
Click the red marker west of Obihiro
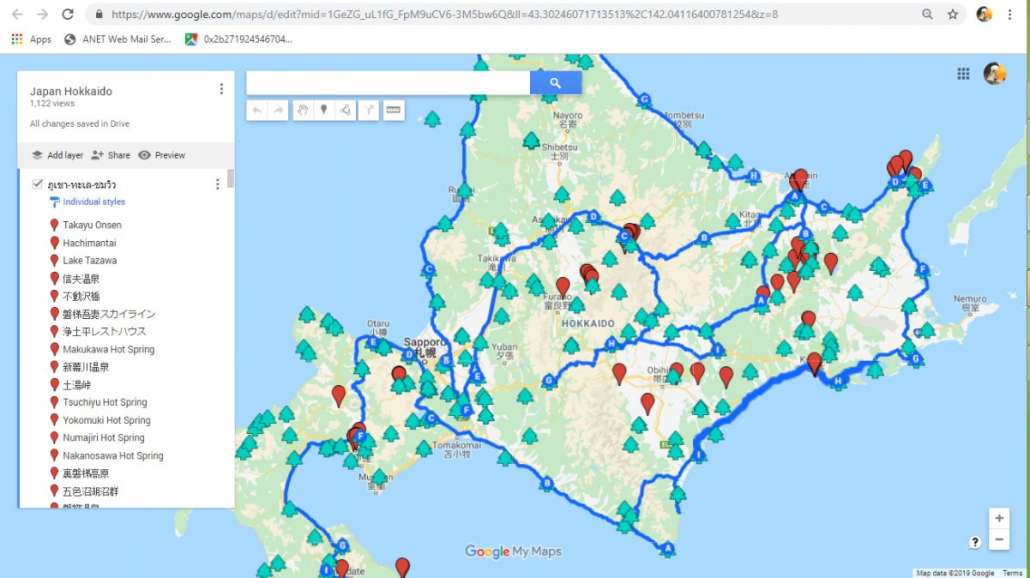(619, 374)
